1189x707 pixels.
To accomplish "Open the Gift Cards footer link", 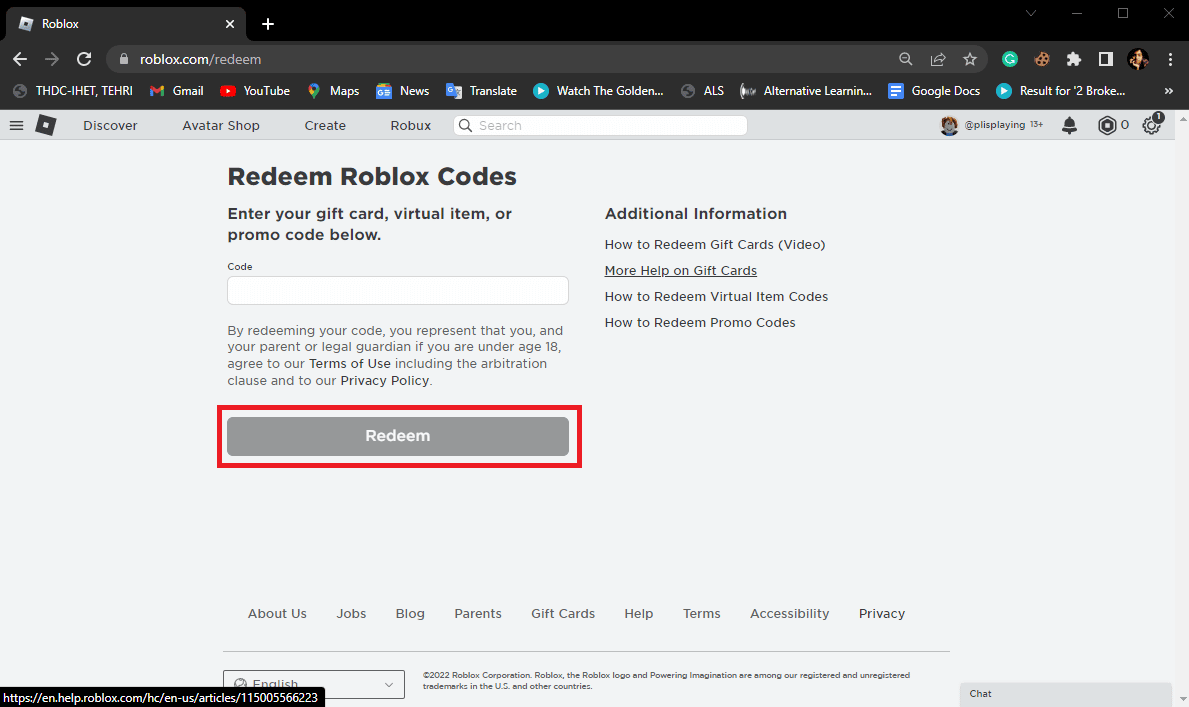I will (563, 614).
